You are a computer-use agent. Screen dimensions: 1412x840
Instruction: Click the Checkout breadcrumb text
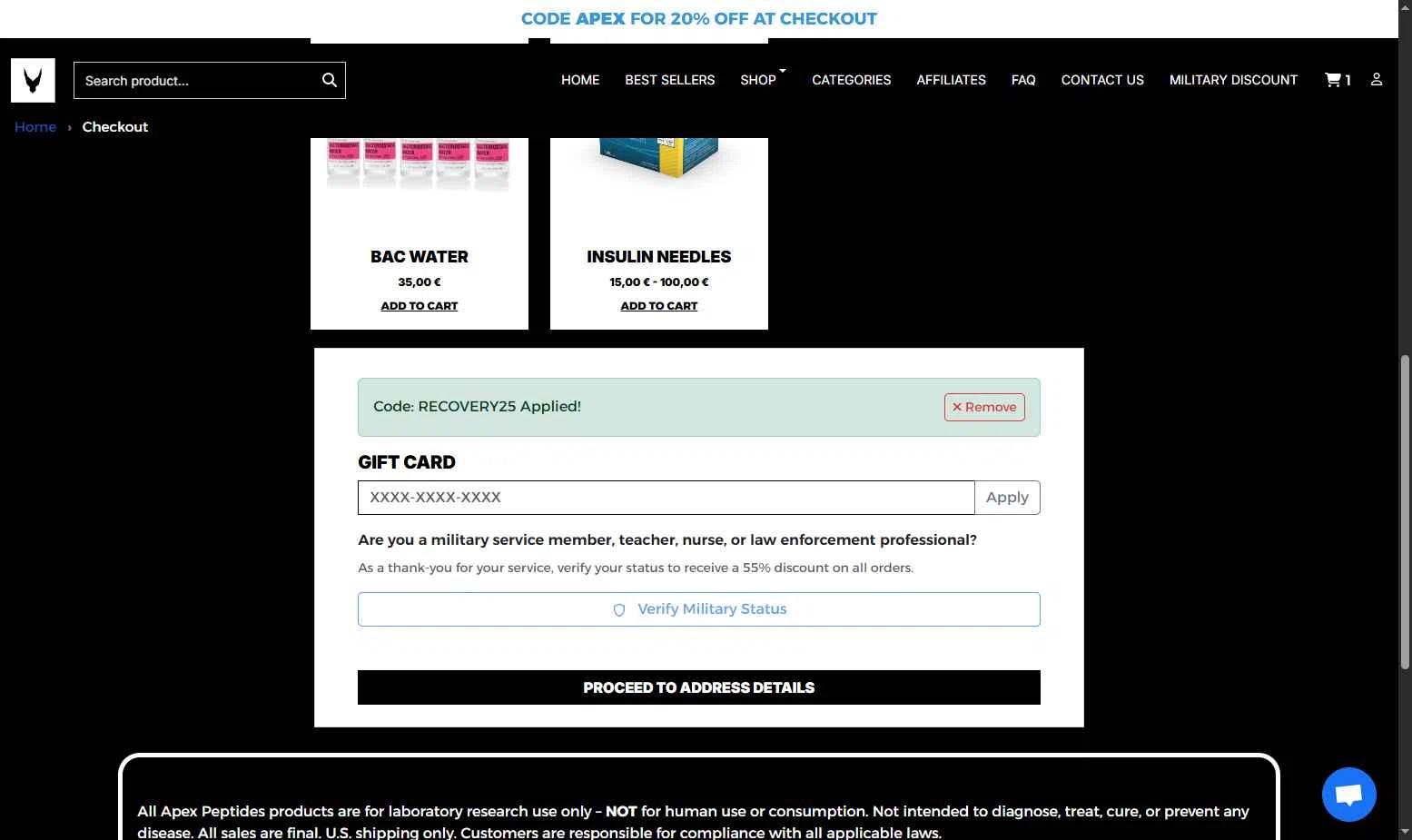click(115, 127)
